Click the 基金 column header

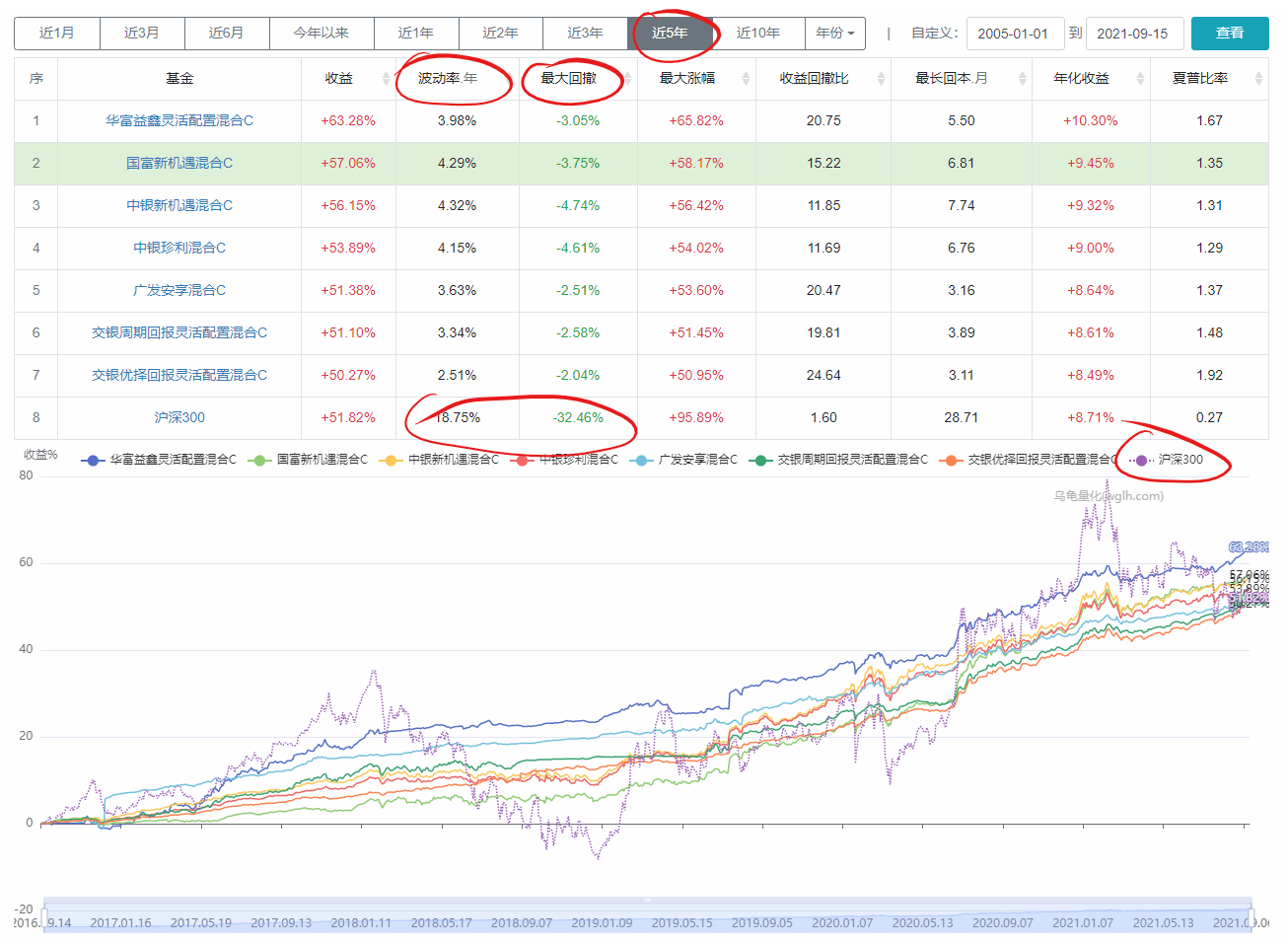(x=179, y=79)
